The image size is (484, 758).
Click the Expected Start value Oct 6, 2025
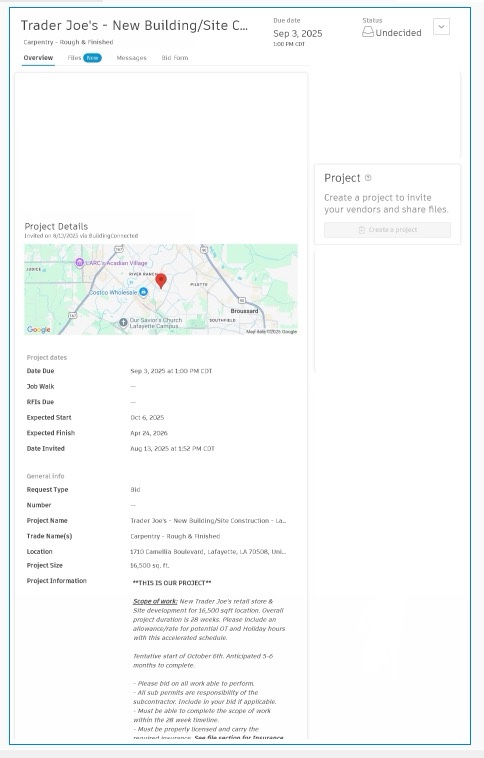[147, 417]
